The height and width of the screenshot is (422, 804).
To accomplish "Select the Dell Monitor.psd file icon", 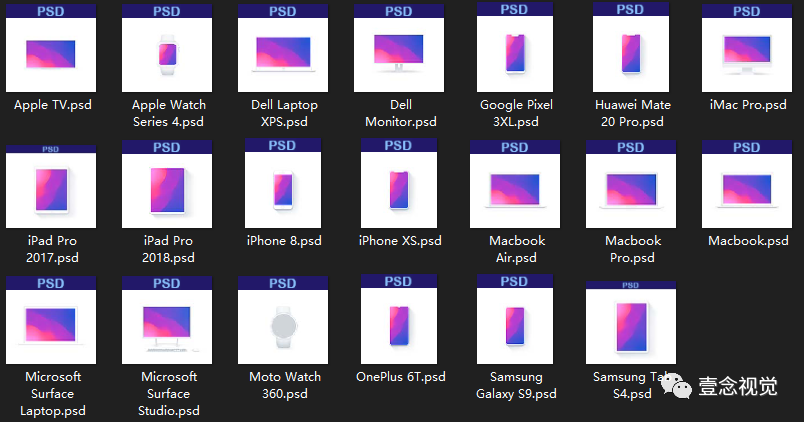I will click(x=399, y=48).
